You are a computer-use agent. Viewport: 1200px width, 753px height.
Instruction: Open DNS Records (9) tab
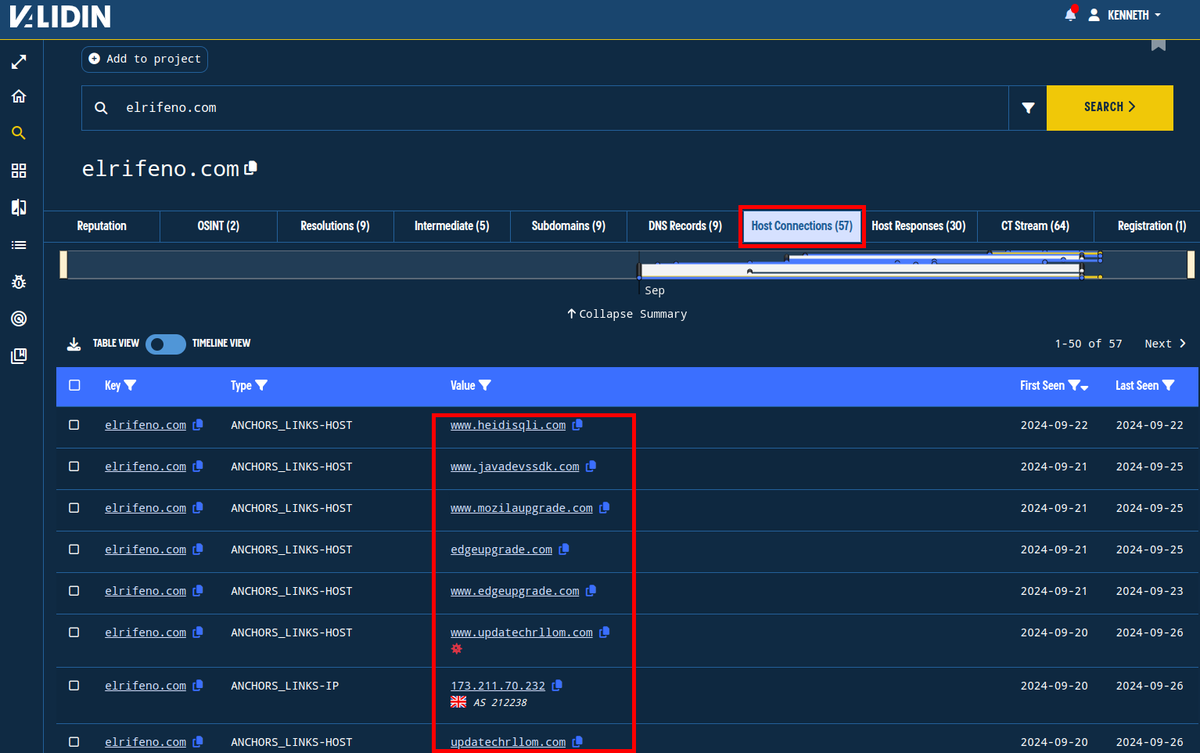684,226
